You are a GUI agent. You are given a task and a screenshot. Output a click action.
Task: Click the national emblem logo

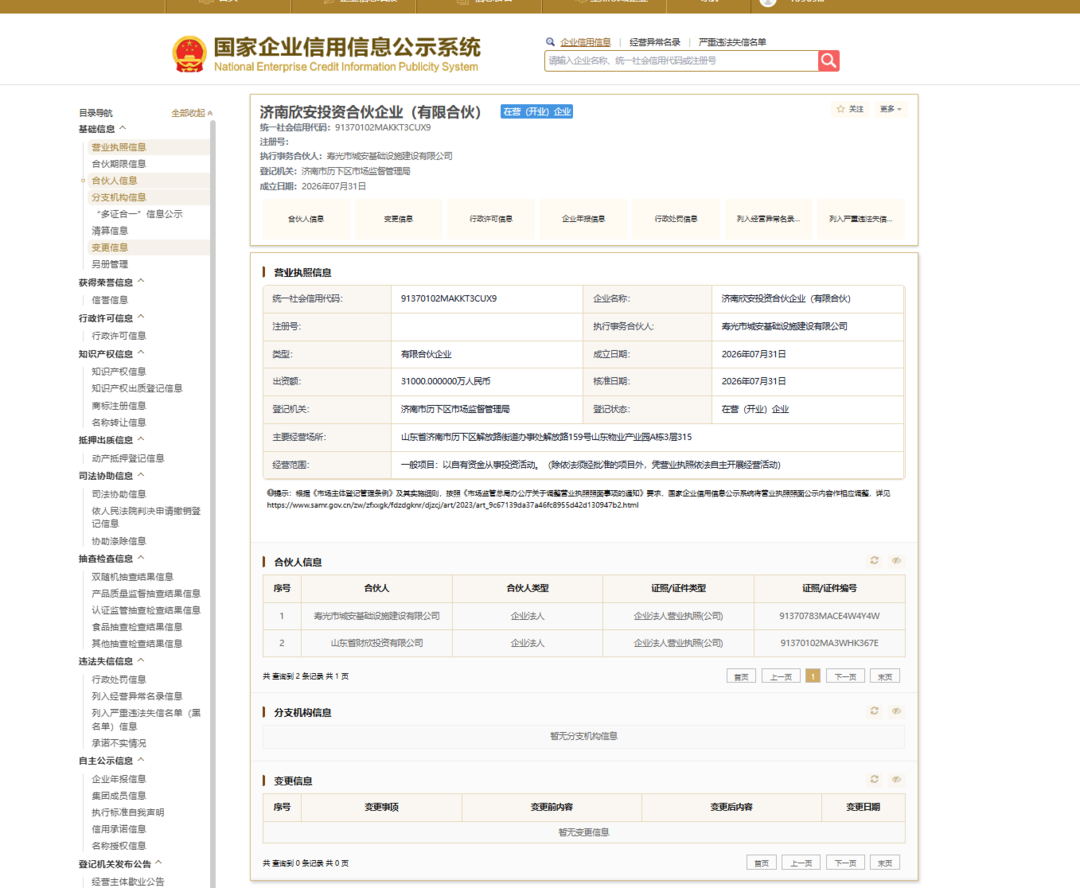[x=189, y=54]
